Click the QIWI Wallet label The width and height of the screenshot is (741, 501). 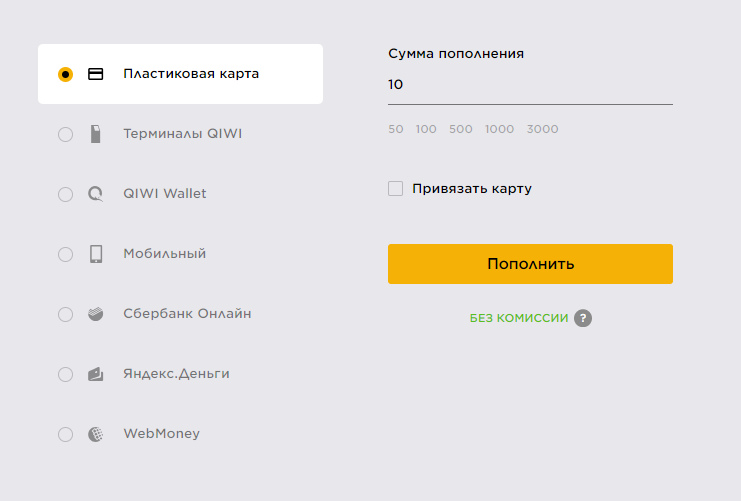pyautogui.click(x=164, y=194)
